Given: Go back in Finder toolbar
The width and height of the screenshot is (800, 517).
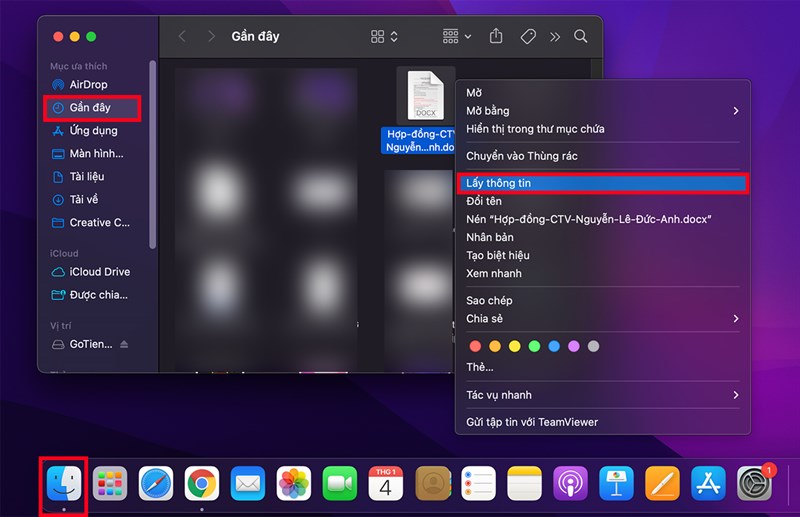Looking at the screenshot, I should [x=182, y=36].
